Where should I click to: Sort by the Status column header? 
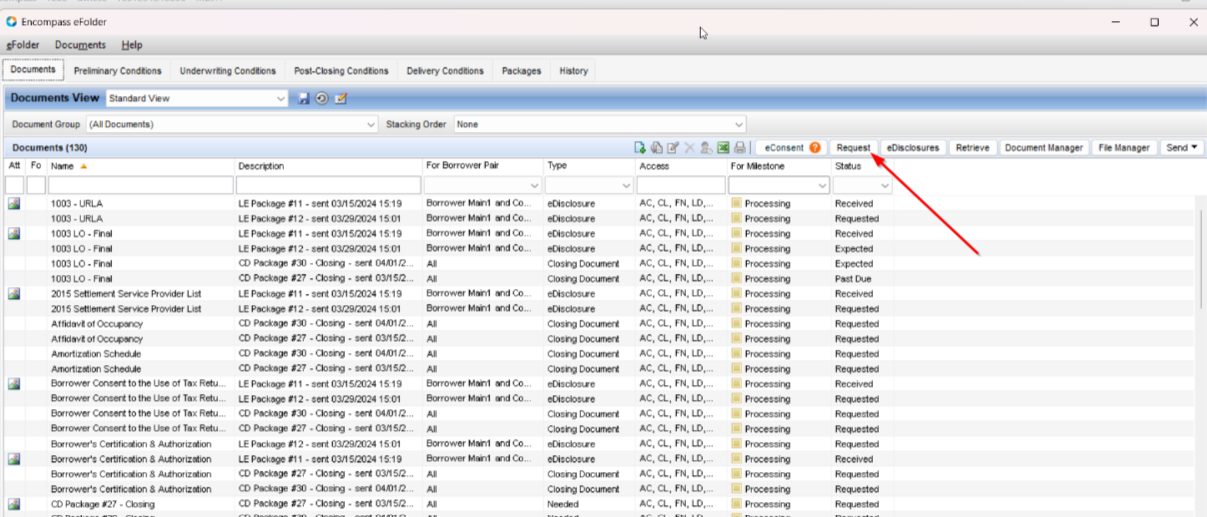(x=862, y=165)
